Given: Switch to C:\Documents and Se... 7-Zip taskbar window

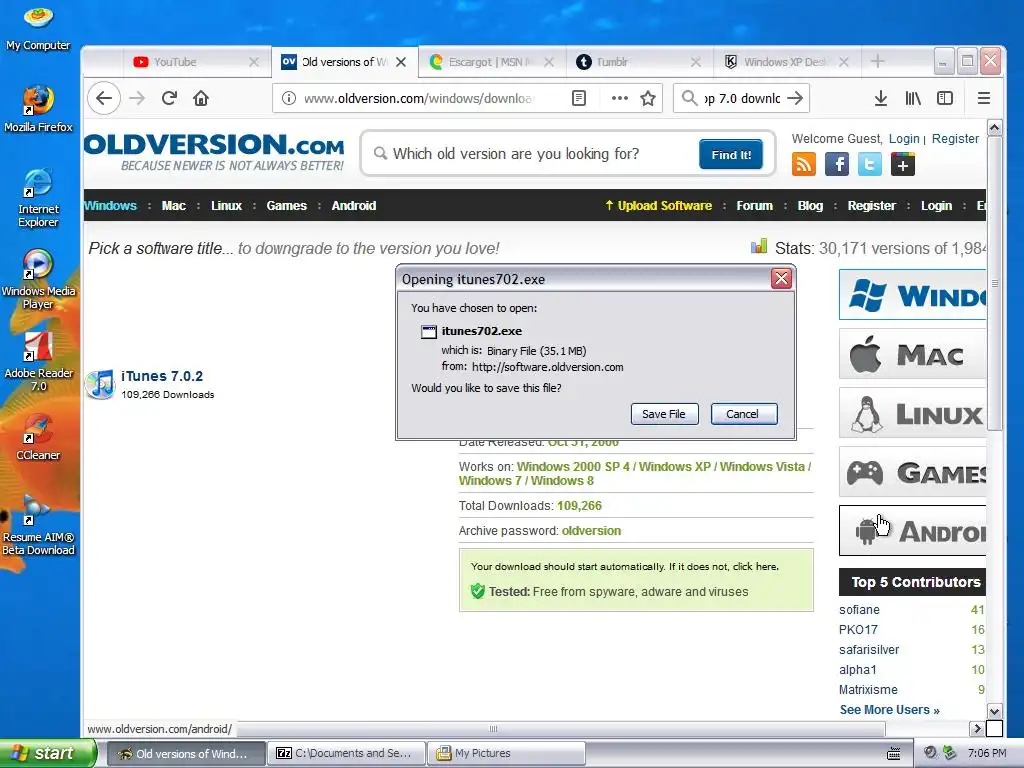Looking at the screenshot, I should coord(345,754).
